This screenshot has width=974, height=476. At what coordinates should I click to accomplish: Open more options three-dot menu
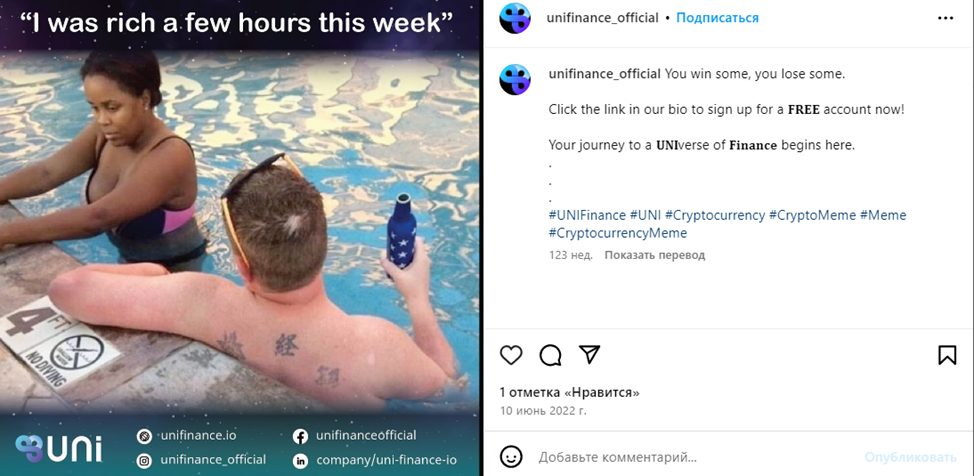click(x=945, y=18)
